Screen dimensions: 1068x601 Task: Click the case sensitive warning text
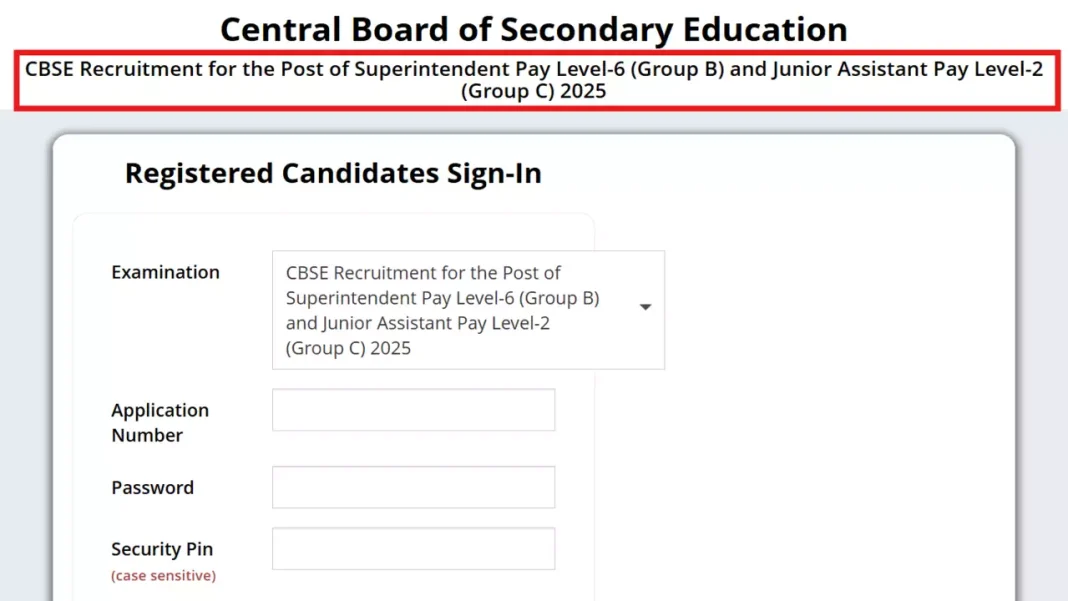(x=163, y=575)
